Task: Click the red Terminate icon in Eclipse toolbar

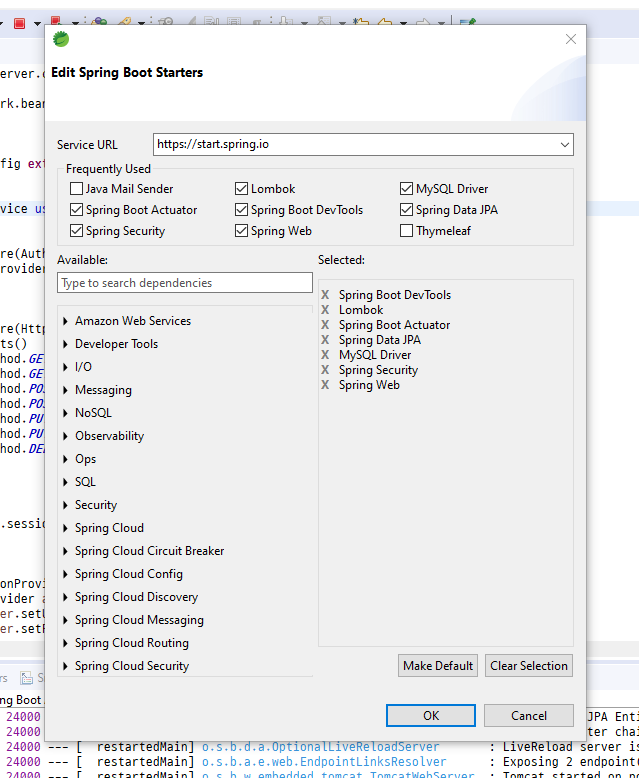Action: [19, 23]
